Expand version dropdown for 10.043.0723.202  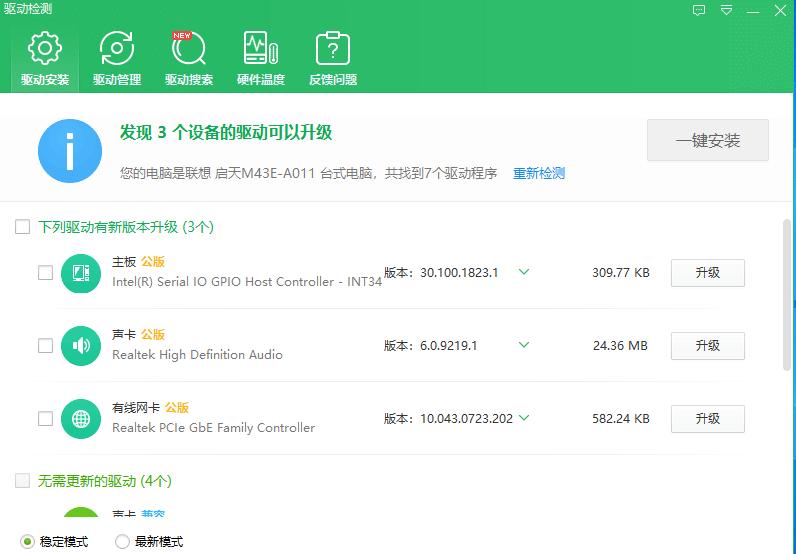pyautogui.click(x=524, y=418)
